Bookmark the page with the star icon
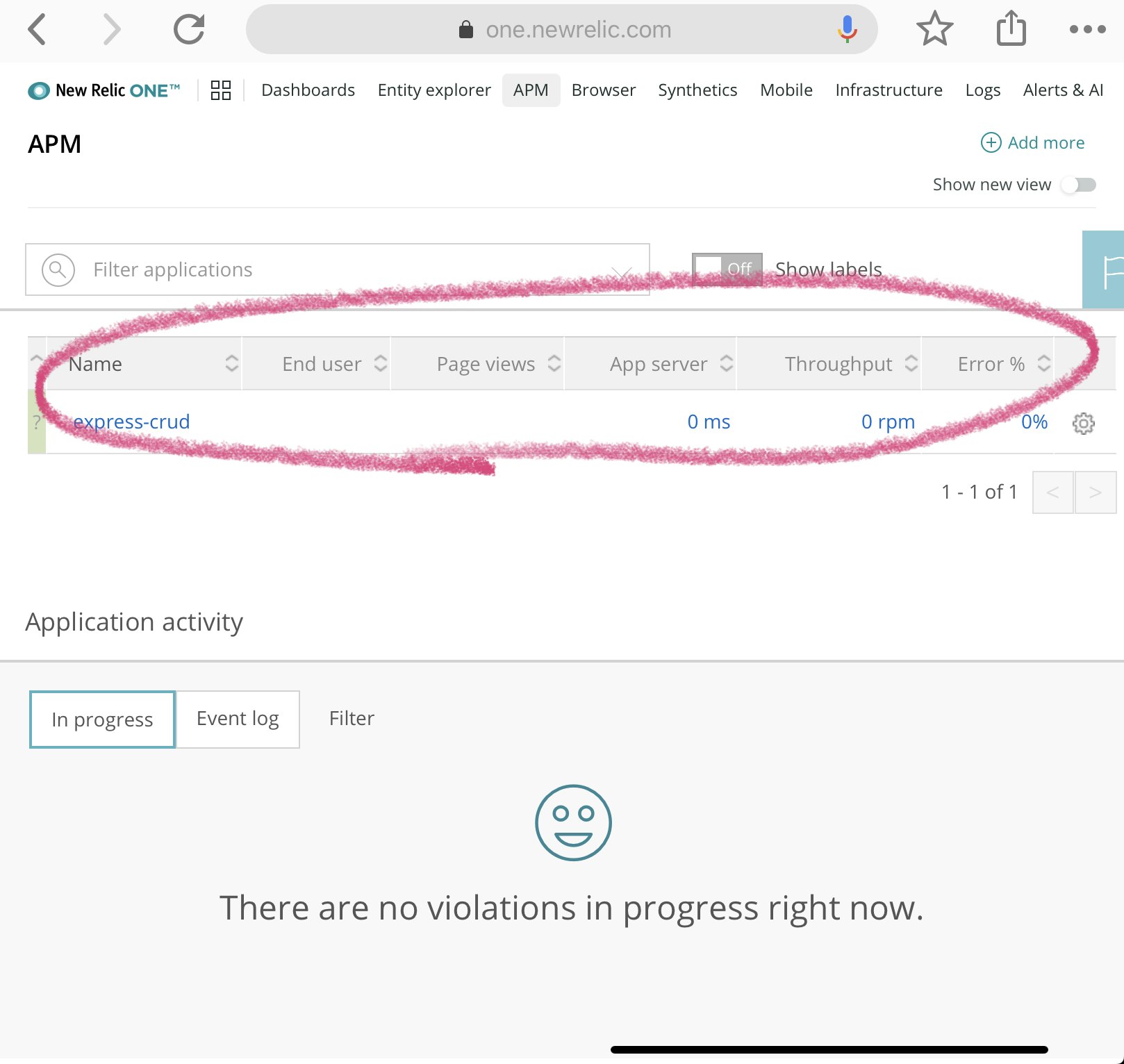The height and width of the screenshot is (1064, 1124). 934,29
